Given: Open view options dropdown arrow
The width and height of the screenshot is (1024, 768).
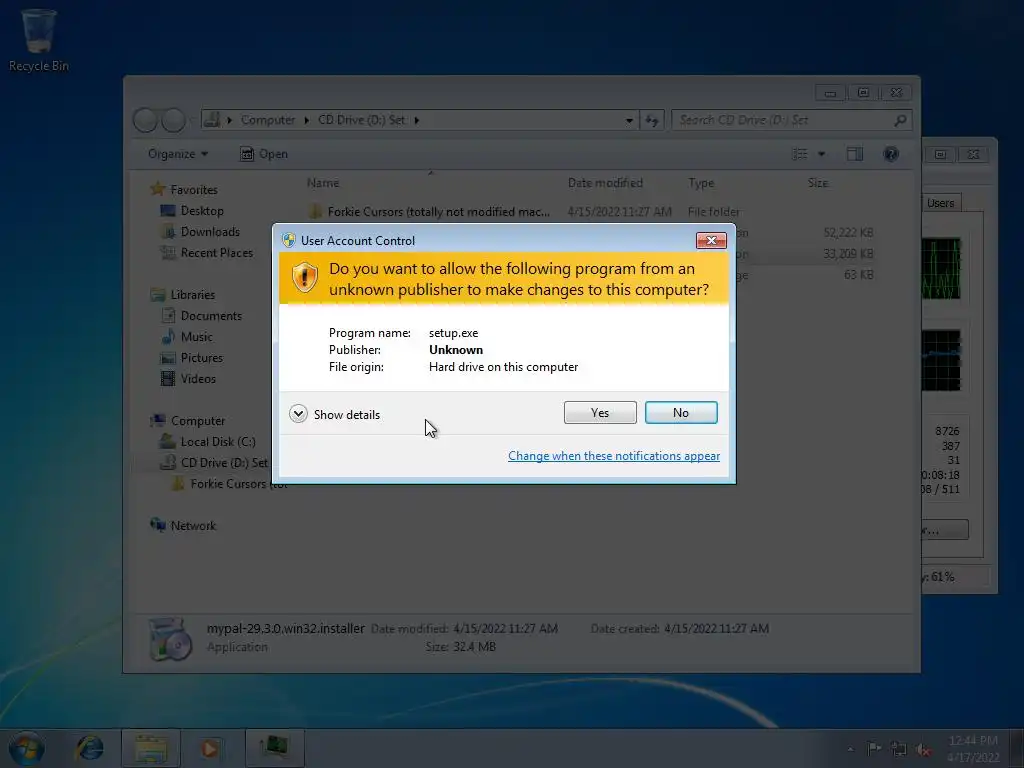Looking at the screenshot, I should pyautogui.click(x=822, y=154).
